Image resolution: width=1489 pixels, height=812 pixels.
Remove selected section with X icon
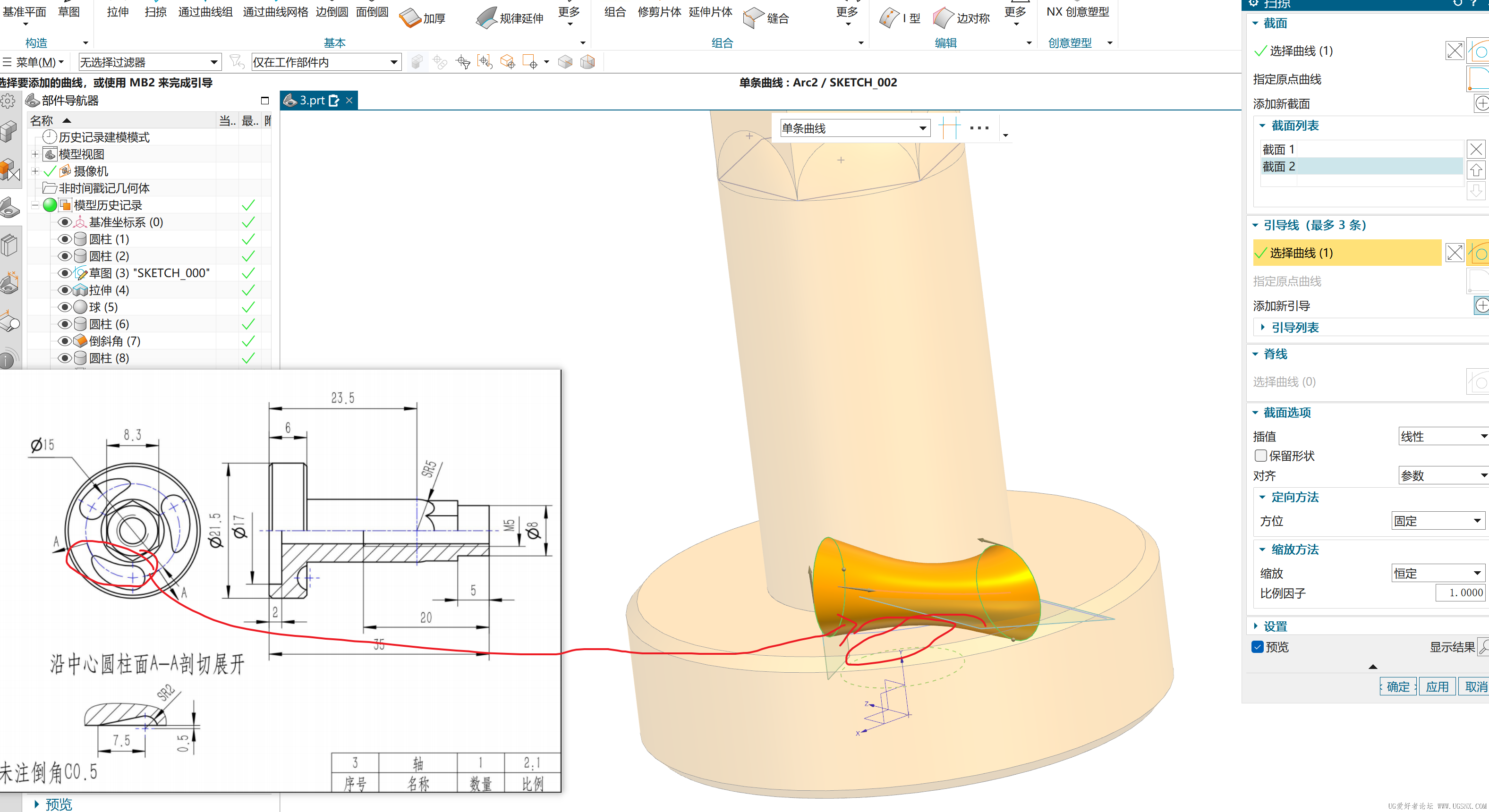point(1475,150)
